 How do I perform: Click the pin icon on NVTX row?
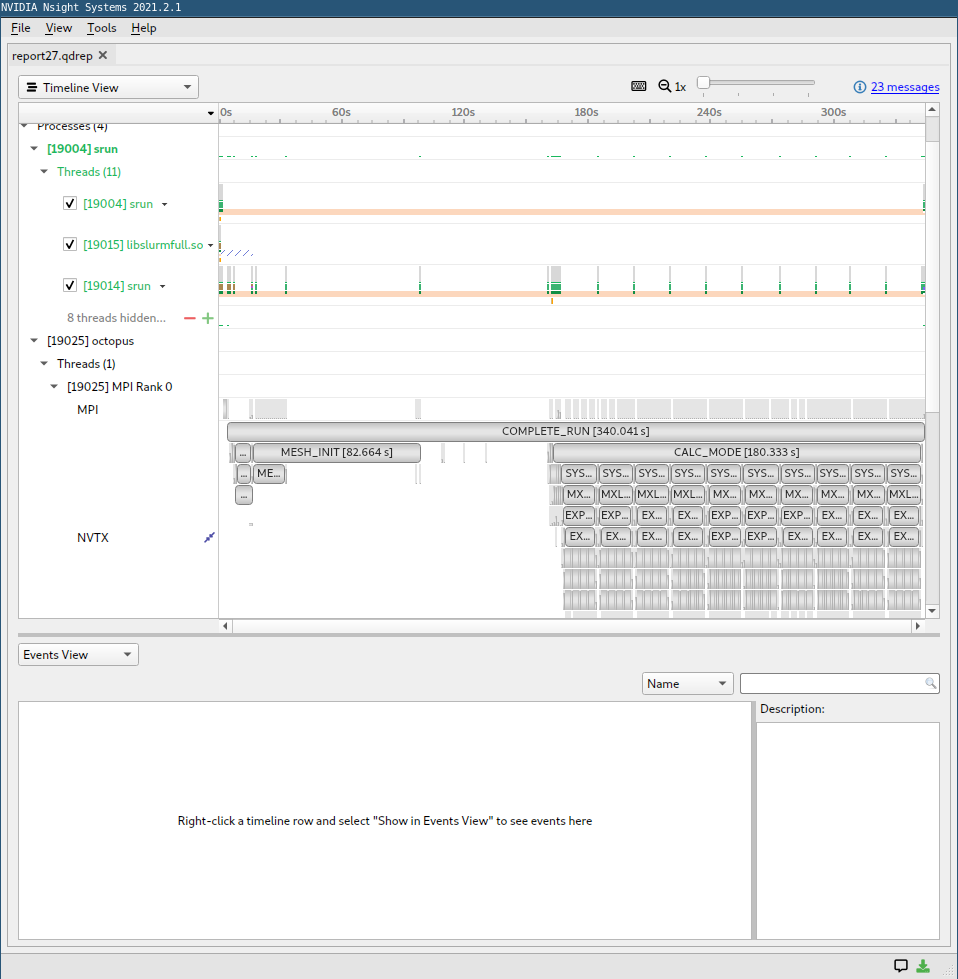point(209,538)
